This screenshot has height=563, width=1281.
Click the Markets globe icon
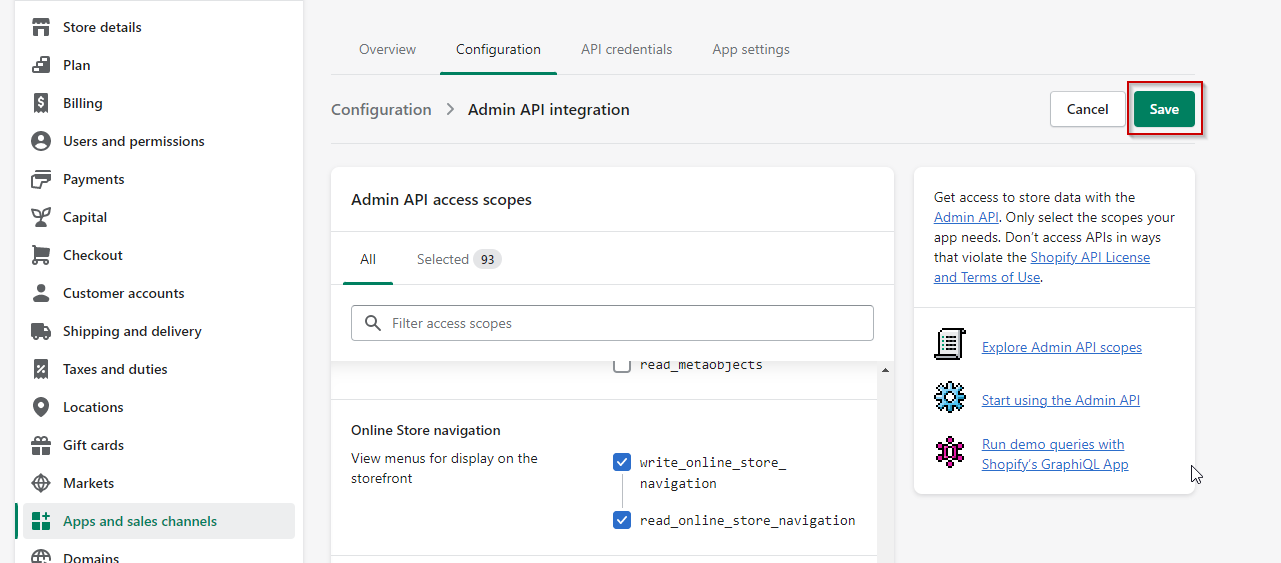(x=41, y=483)
